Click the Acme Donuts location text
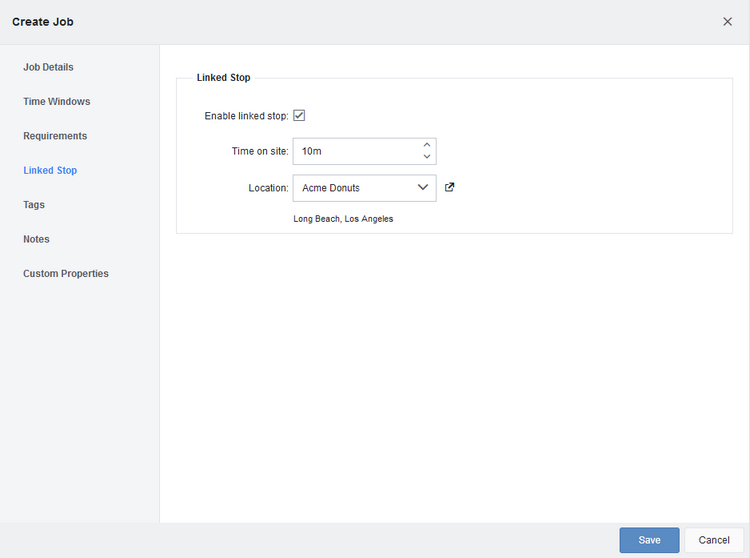The width and height of the screenshot is (750, 558). [x=331, y=188]
